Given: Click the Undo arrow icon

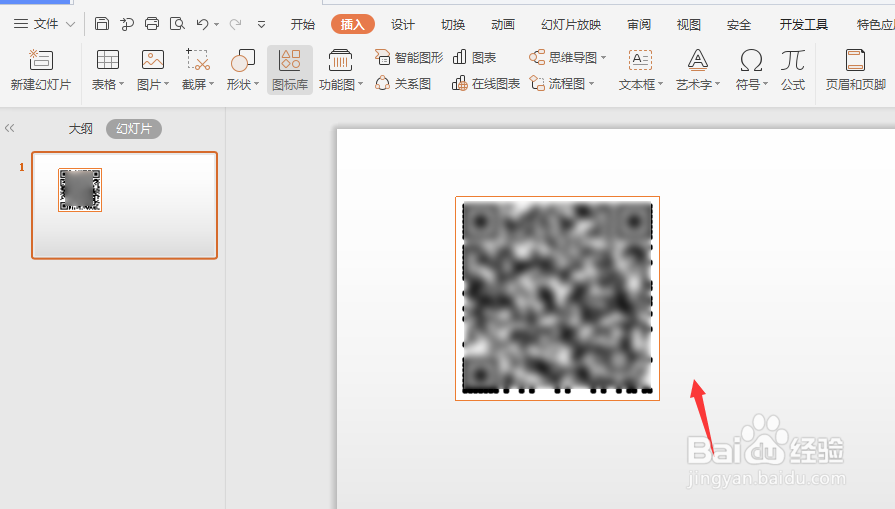Looking at the screenshot, I should [x=202, y=24].
